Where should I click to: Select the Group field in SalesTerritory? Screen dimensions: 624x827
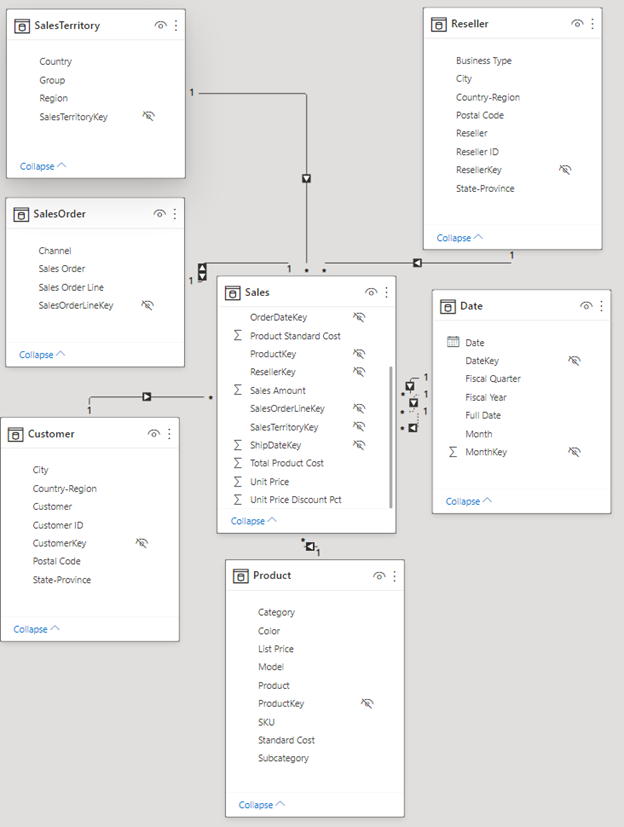(x=52, y=80)
